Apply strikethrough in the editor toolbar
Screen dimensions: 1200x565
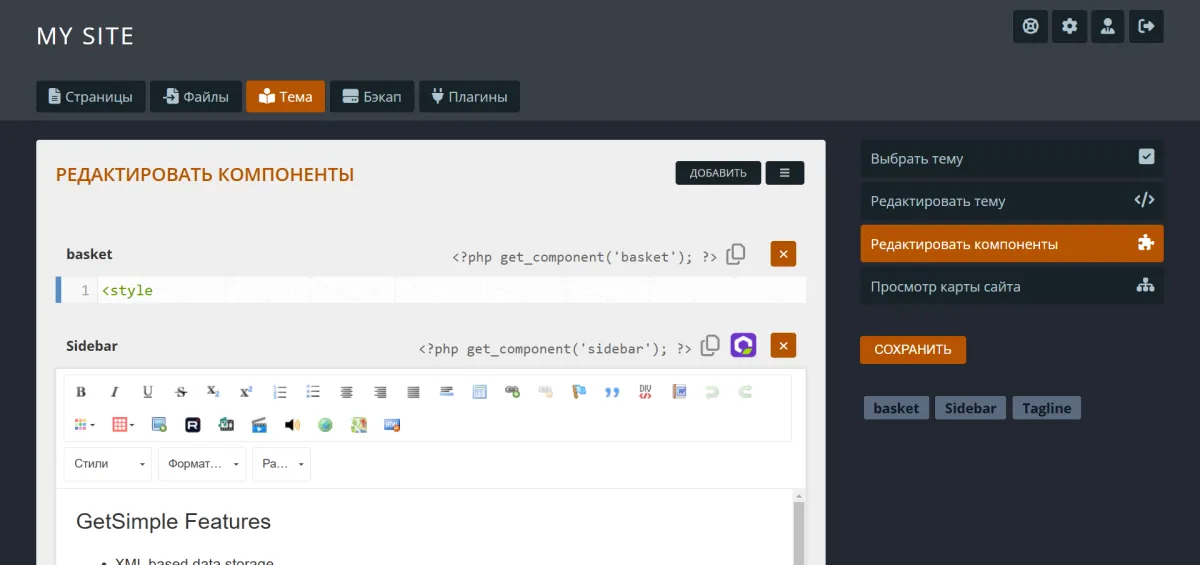click(181, 392)
